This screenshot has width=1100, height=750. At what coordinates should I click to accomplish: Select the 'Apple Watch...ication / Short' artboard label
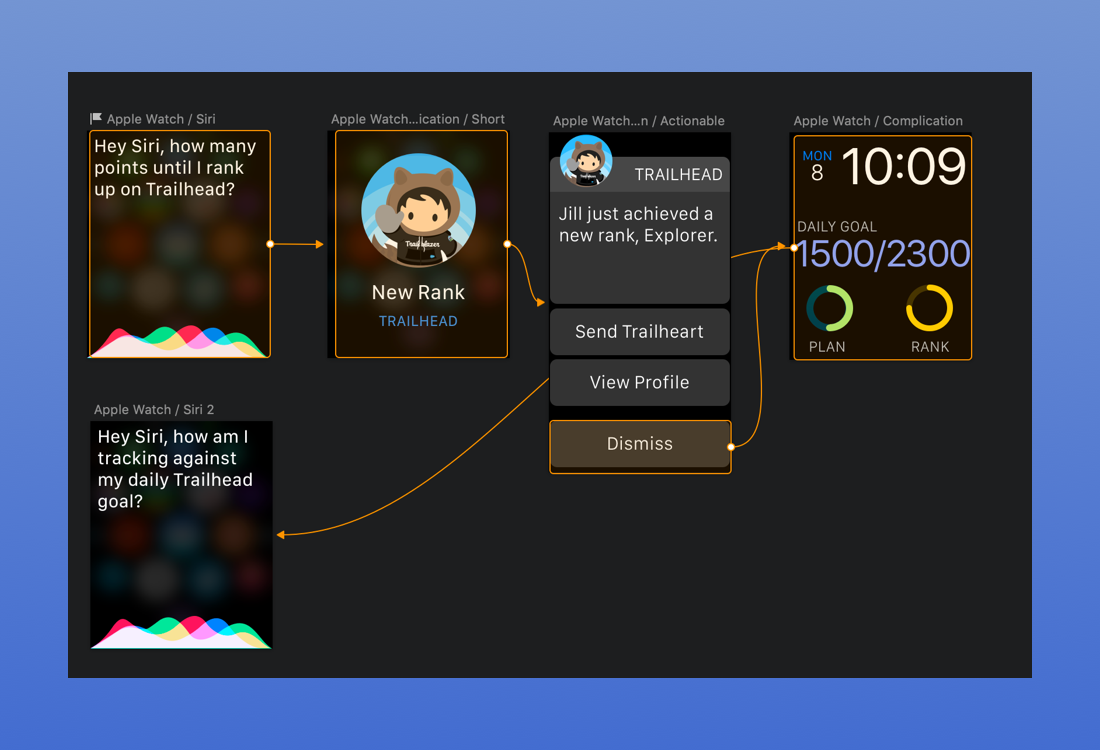pos(418,119)
